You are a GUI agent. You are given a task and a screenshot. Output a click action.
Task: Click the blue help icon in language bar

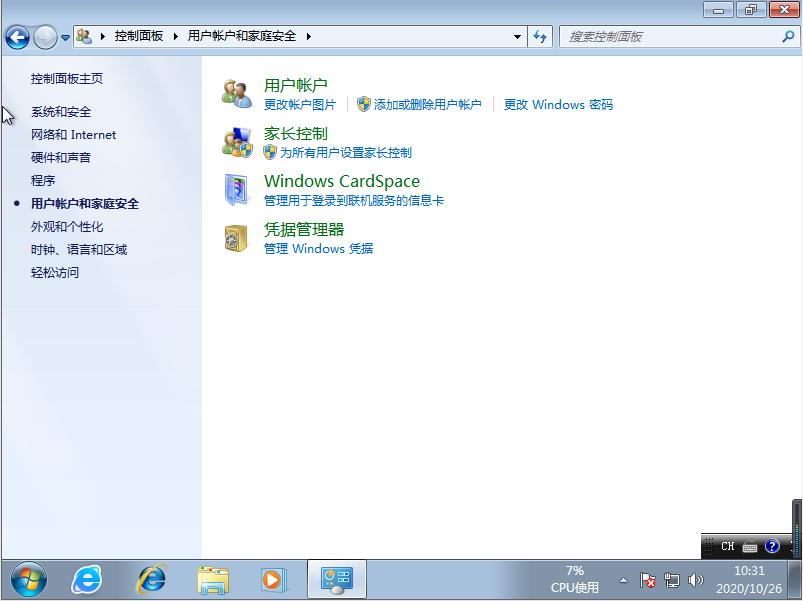[x=770, y=547]
